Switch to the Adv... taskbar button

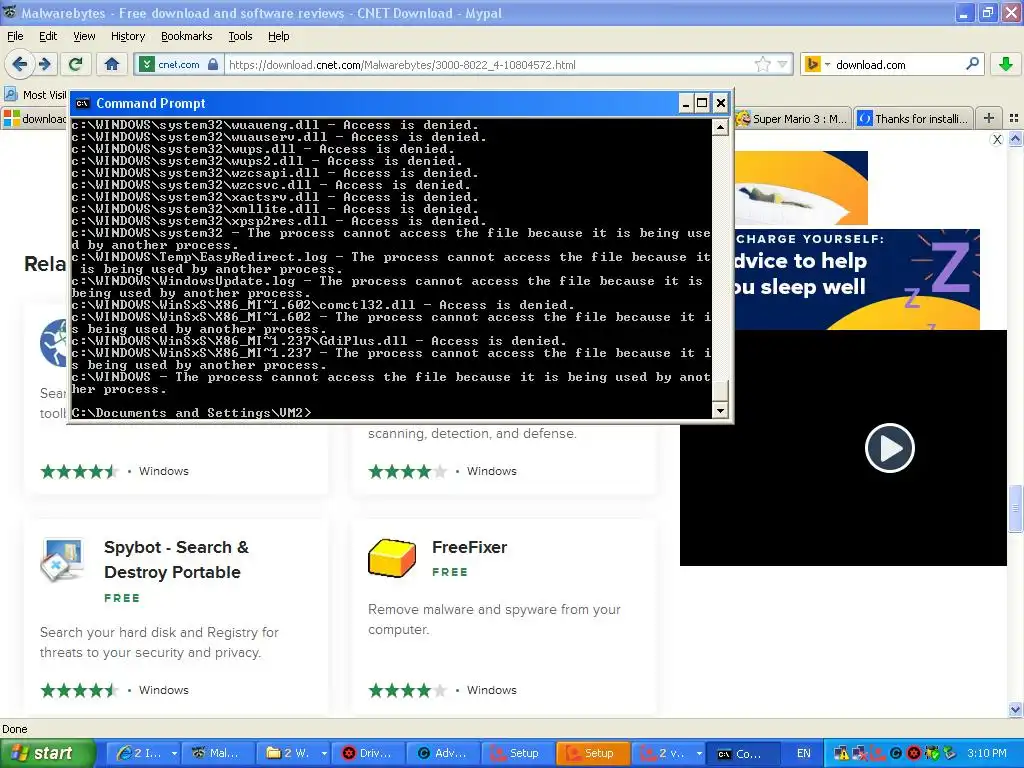coord(443,753)
